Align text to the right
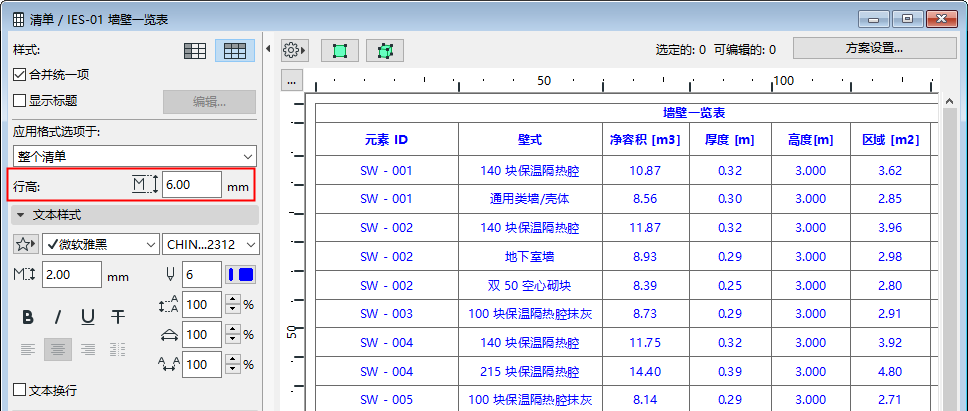The height and width of the screenshot is (411, 968). pyautogui.click(x=88, y=349)
